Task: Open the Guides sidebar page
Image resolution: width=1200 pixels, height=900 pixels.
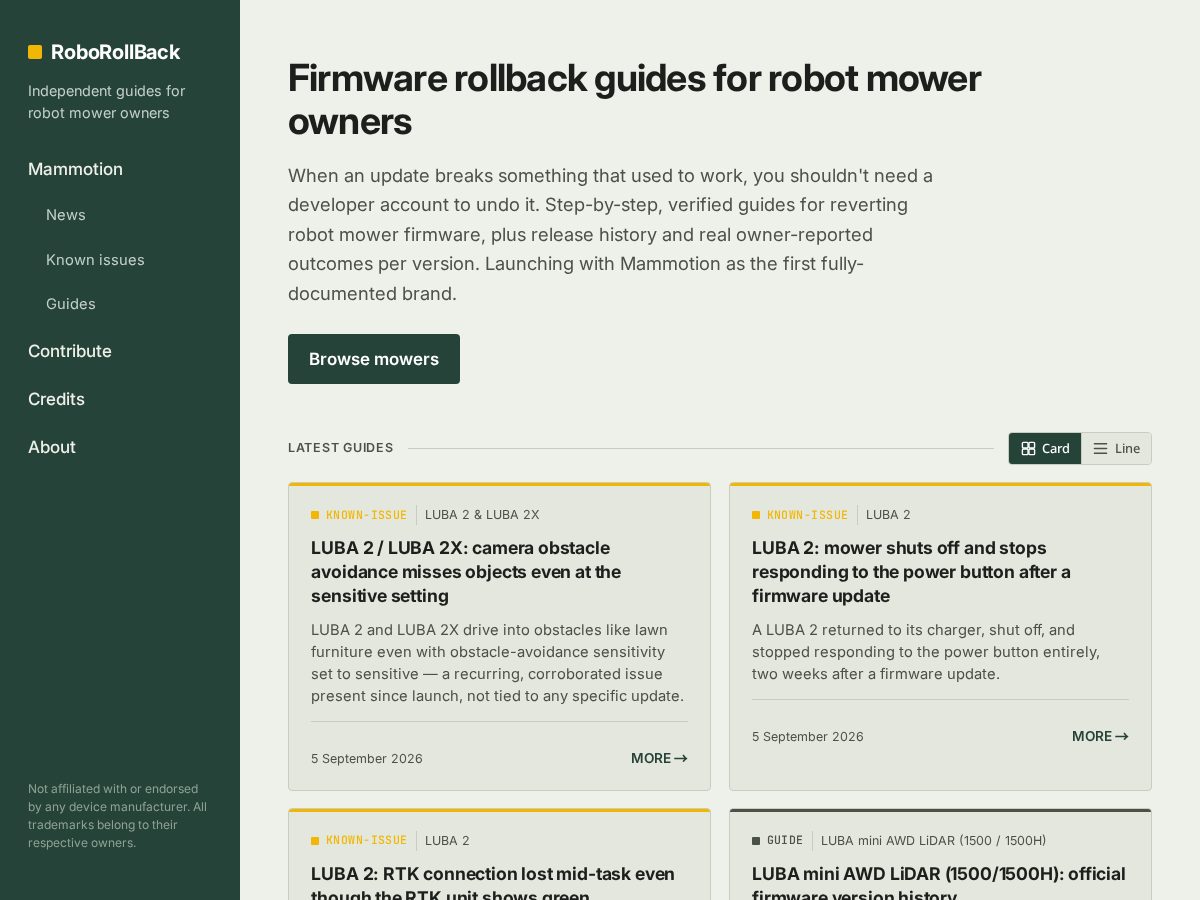Action: (71, 304)
